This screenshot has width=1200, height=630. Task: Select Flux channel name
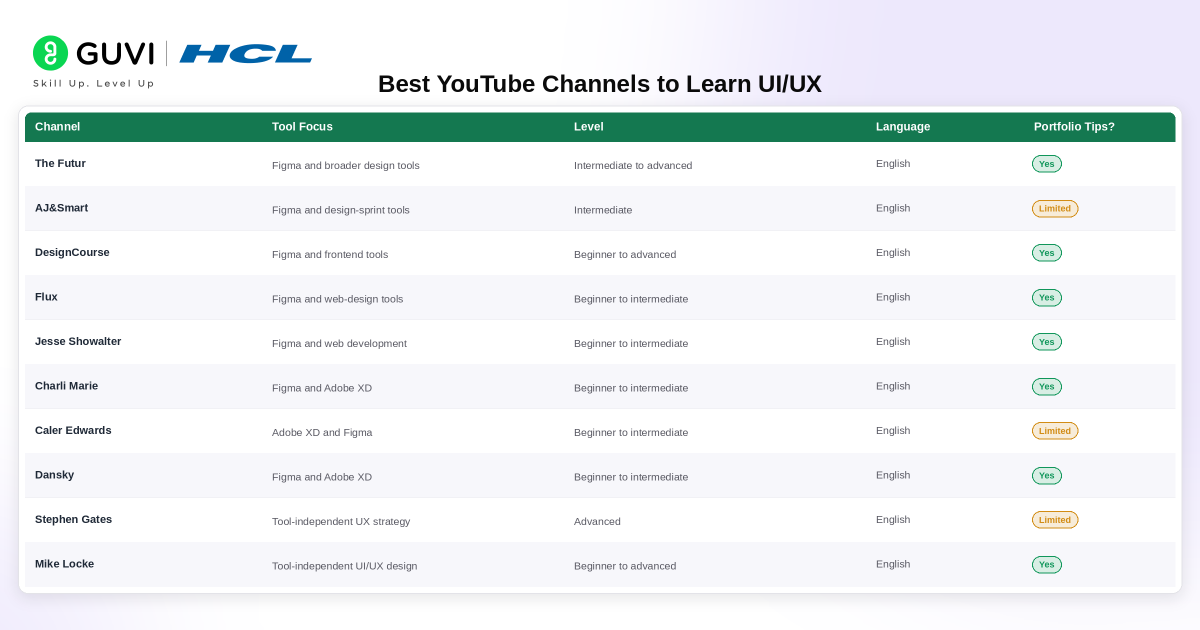46,297
